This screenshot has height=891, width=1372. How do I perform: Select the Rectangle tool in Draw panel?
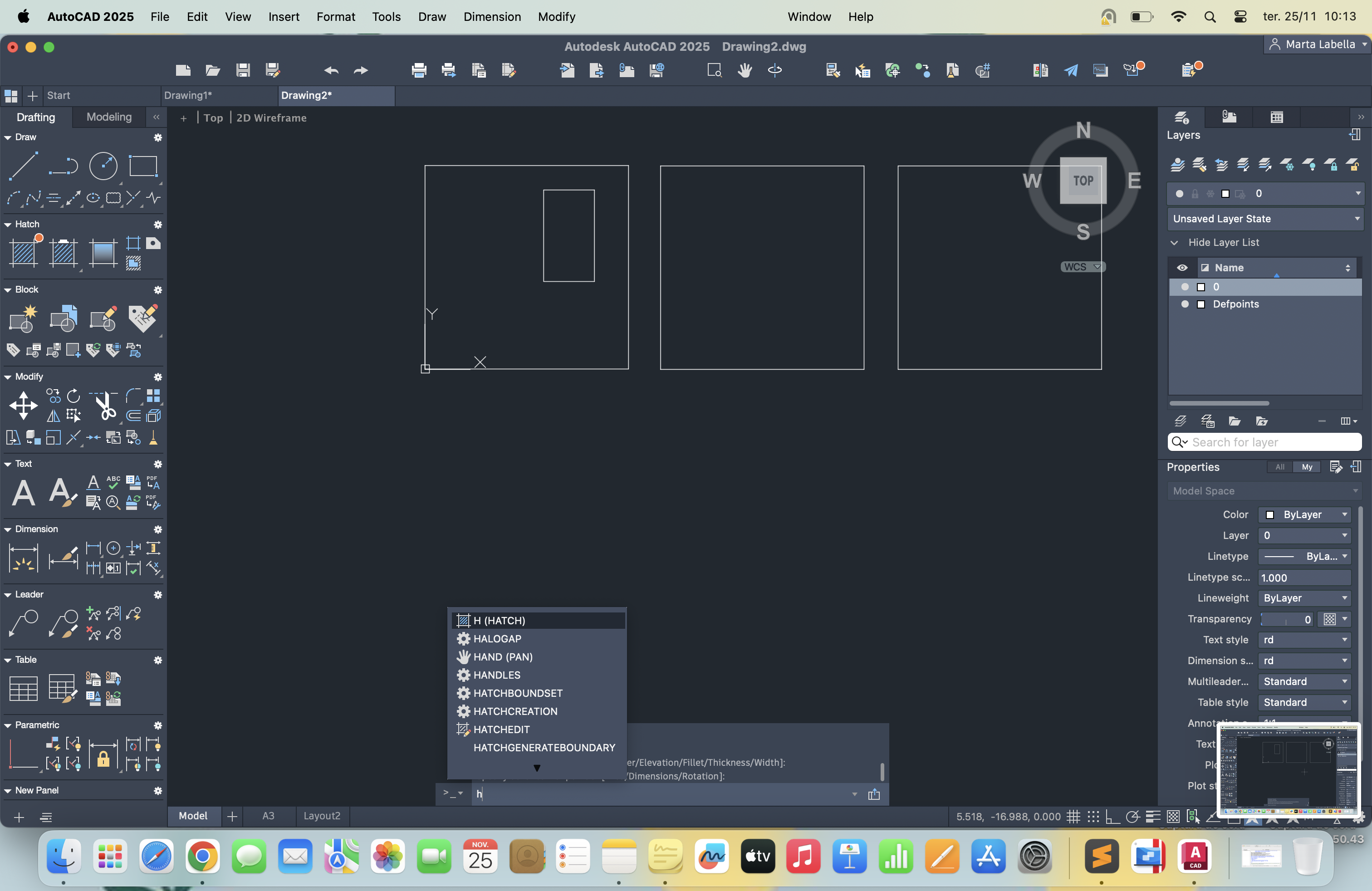tap(143, 166)
